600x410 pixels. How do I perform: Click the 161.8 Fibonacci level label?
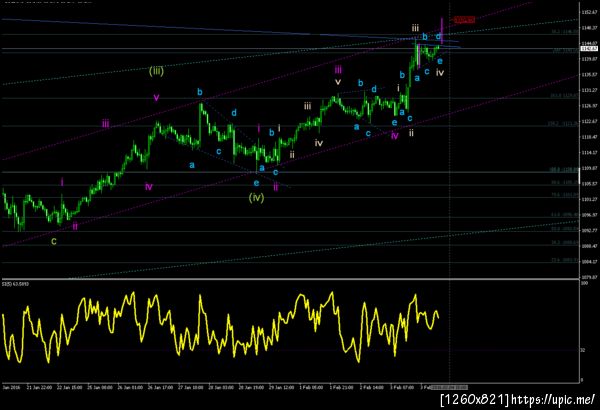pos(564,96)
